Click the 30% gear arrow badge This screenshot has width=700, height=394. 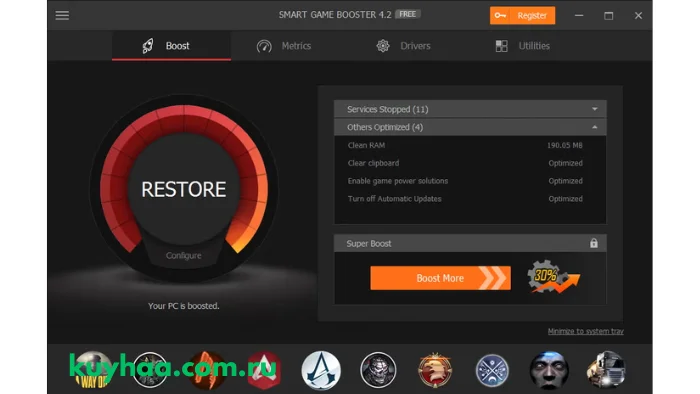(x=554, y=277)
